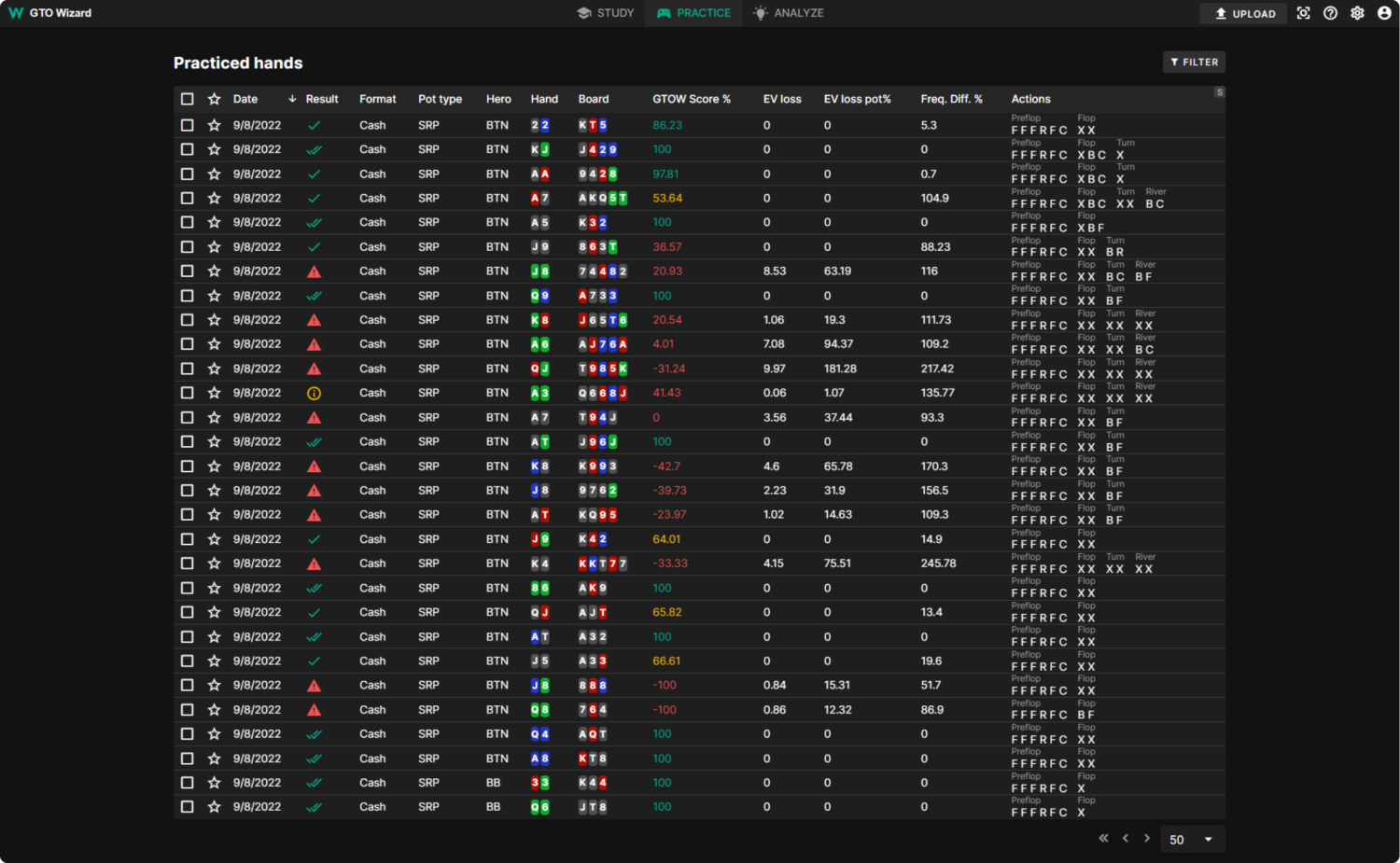1400x863 pixels.
Task: Star the hand 22 on KT5 row
Action: click(x=214, y=125)
